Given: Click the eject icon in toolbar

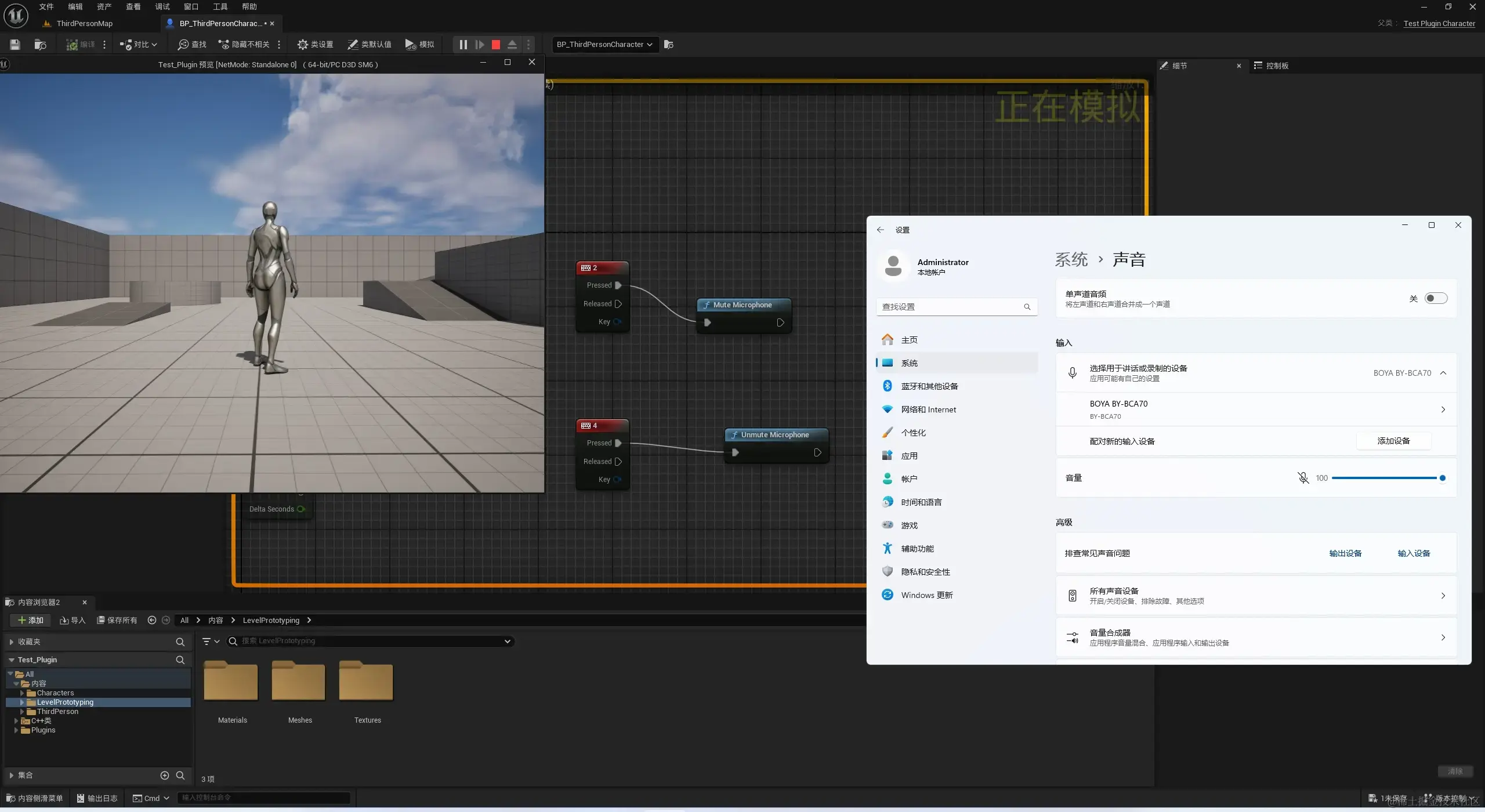Looking at the screenshot, I should (512, 45).
